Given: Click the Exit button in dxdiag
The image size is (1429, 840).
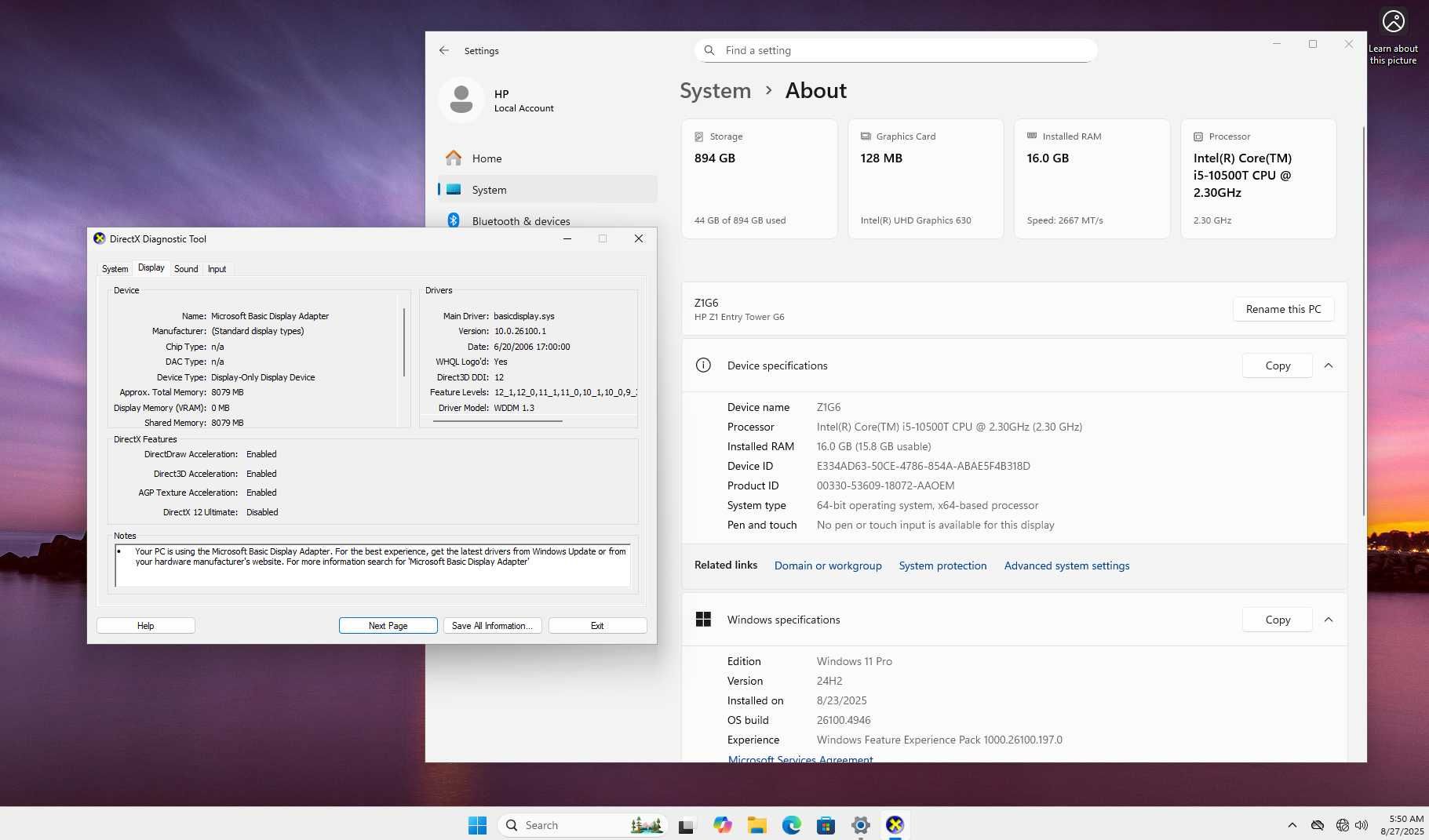Looking at the screenshot, I should (x=597, y=626).
